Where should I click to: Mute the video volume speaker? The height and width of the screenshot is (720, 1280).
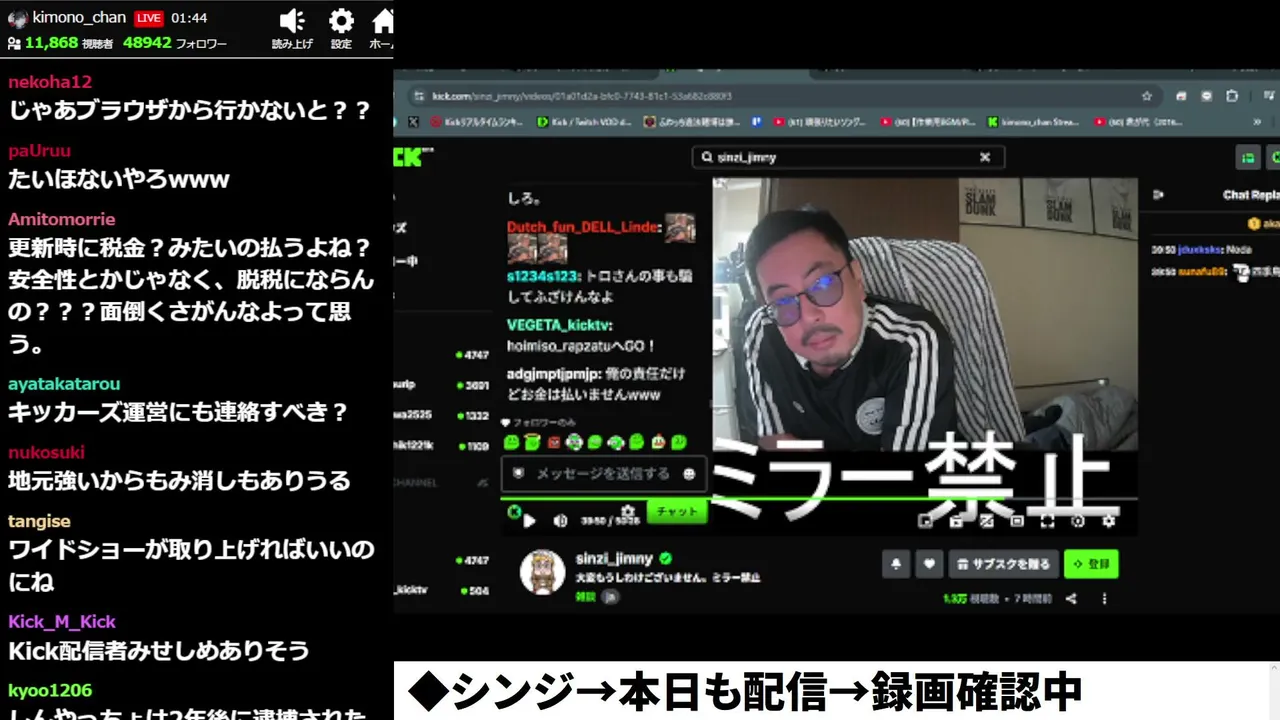pos(560,520)
